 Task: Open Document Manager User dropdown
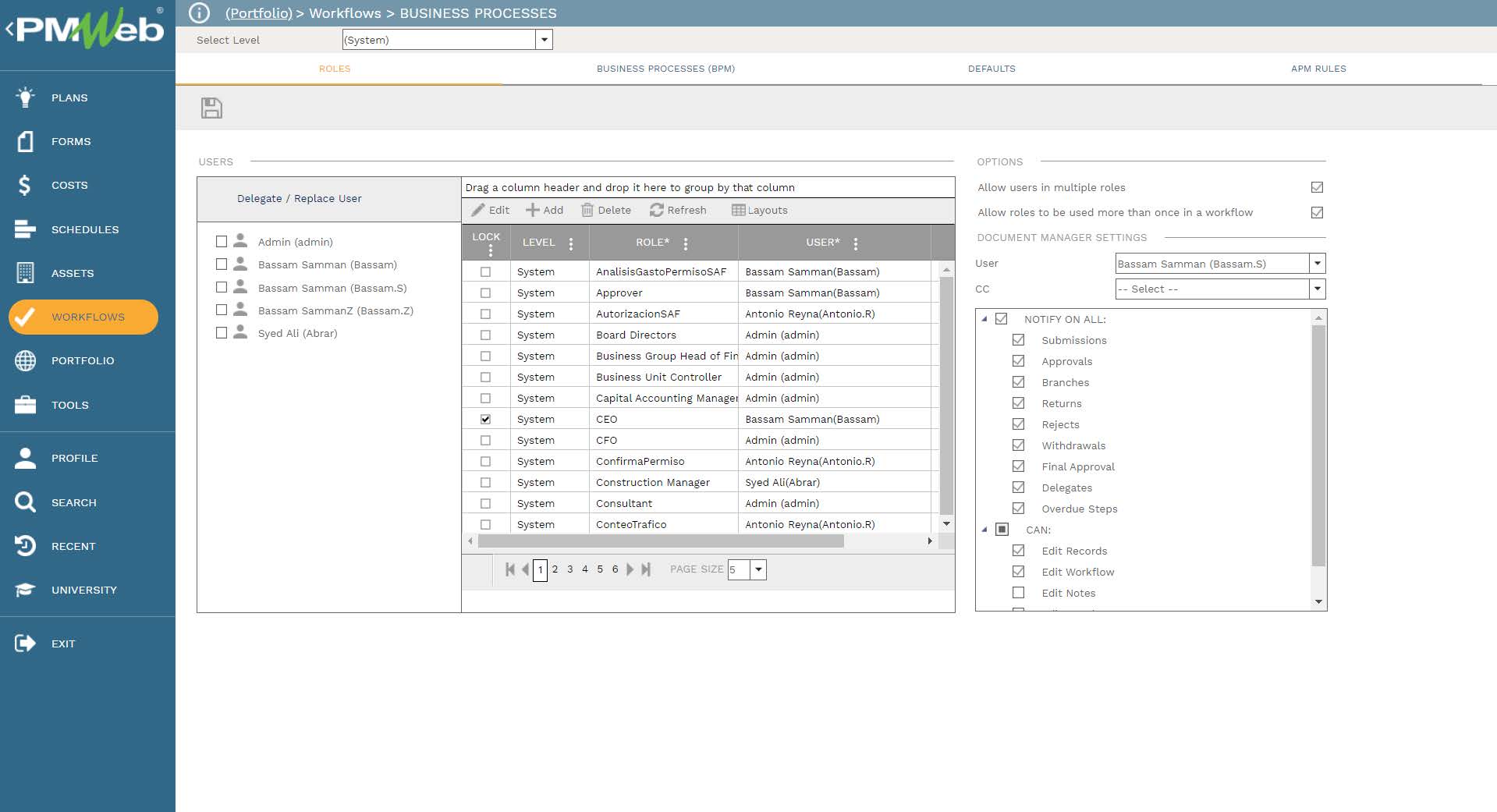[1317, 264]
